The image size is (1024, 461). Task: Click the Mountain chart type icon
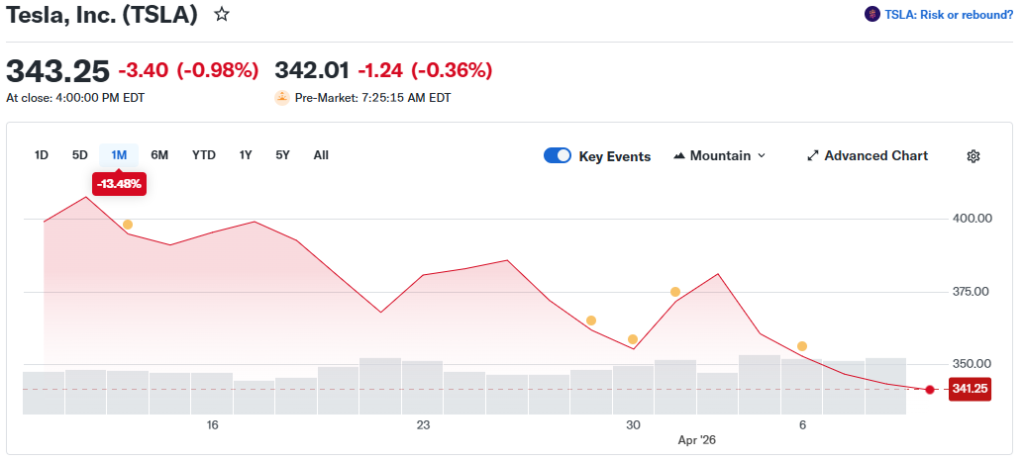(x=680, y=156)
